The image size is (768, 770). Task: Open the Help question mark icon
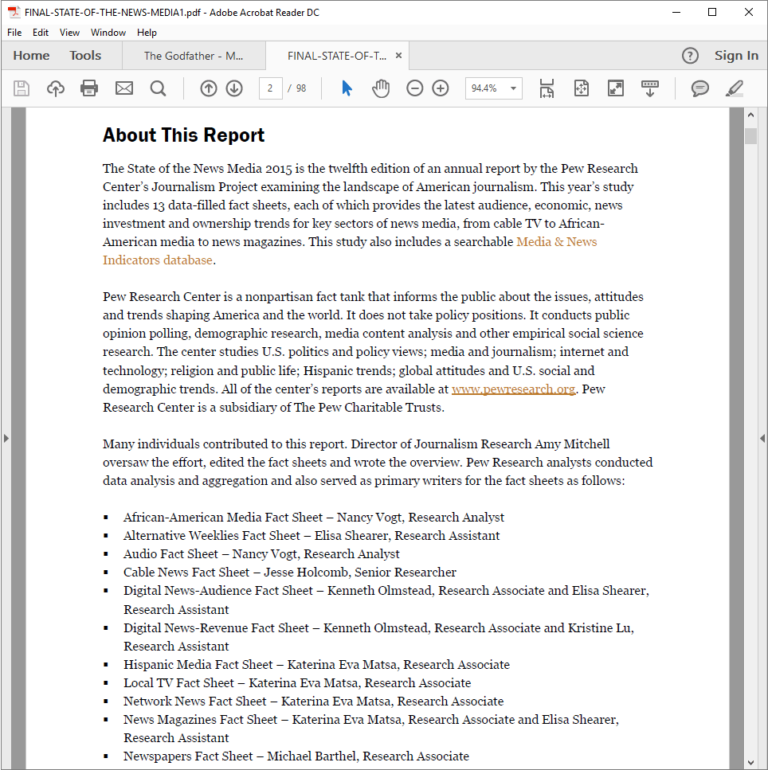[x=690, y=55]
